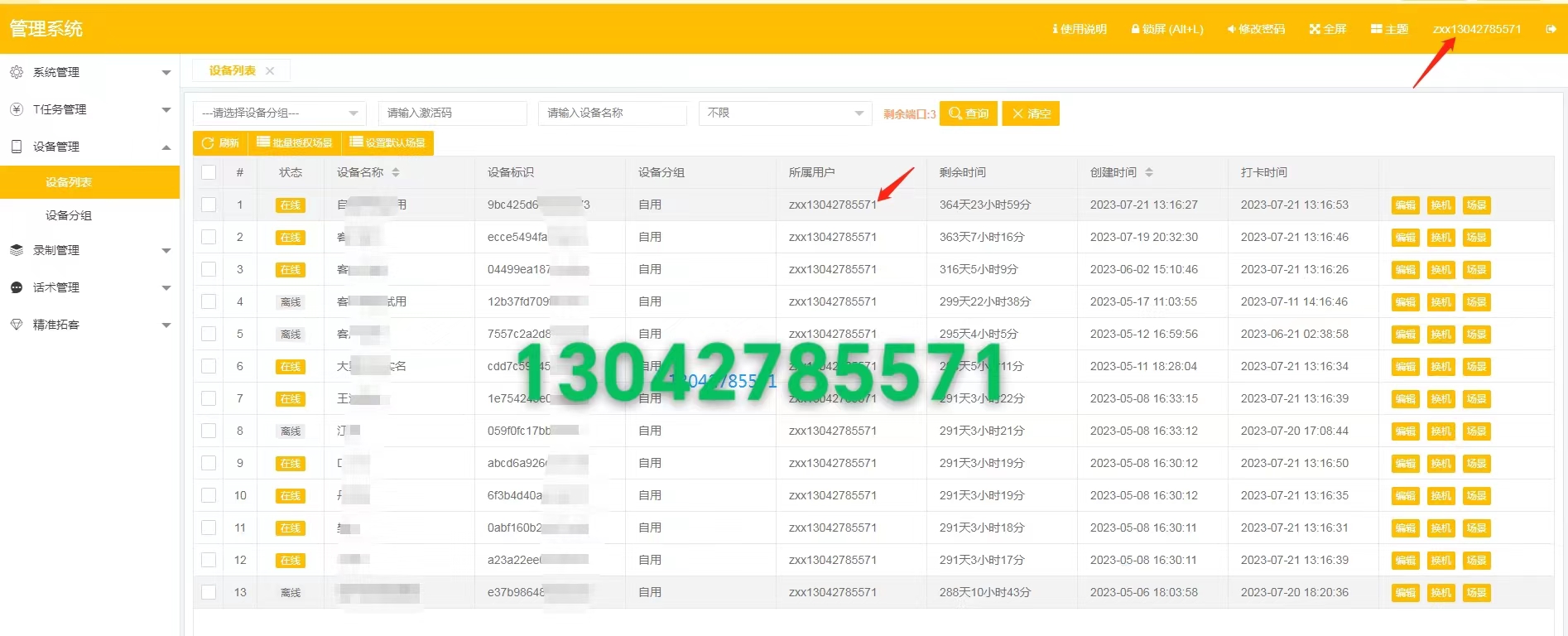Open the 主题 theme grid icon
Viewport: 1568px width, 636px height.
pos(1376,29)
